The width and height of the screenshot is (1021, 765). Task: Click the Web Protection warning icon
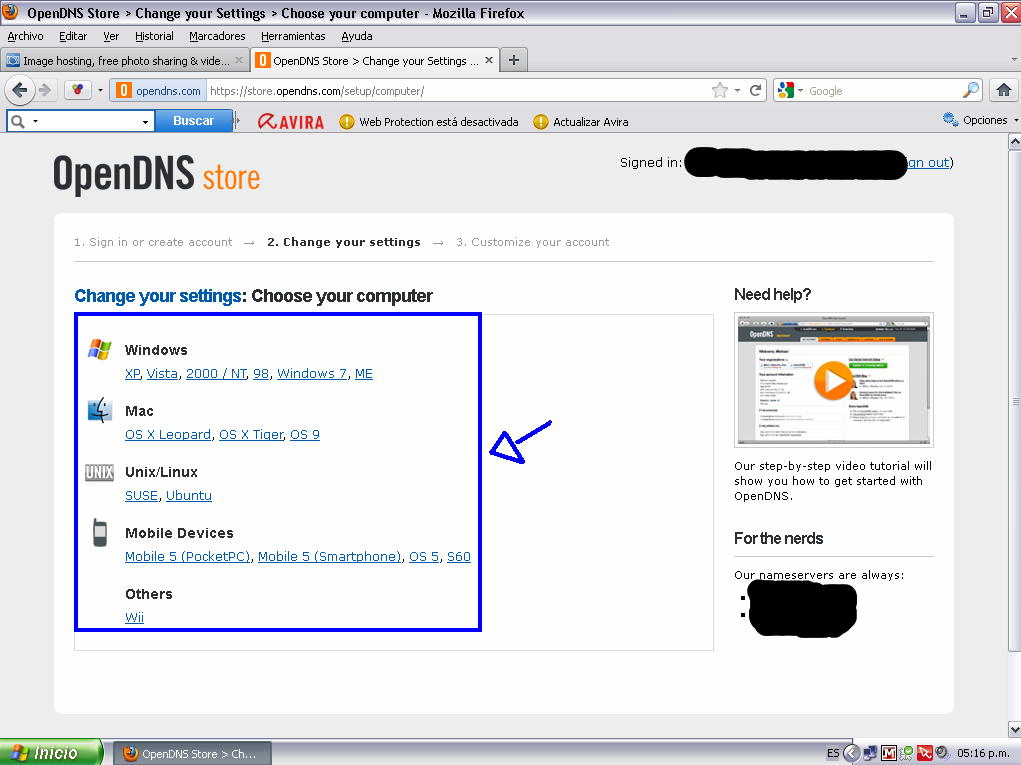coord(346,122)
